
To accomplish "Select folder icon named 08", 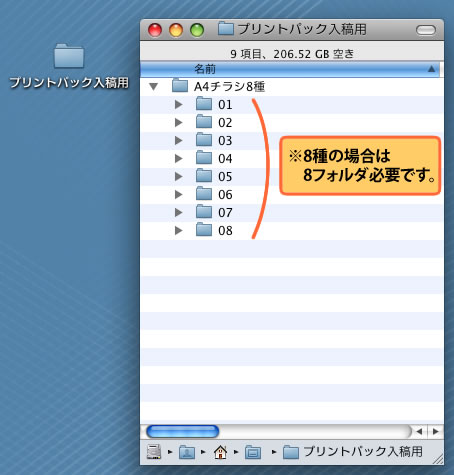I will 204,230.
